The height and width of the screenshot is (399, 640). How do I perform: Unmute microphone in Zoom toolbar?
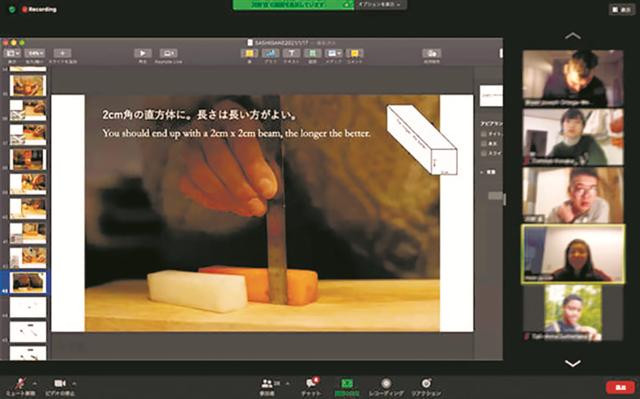[x=20, y=386]
